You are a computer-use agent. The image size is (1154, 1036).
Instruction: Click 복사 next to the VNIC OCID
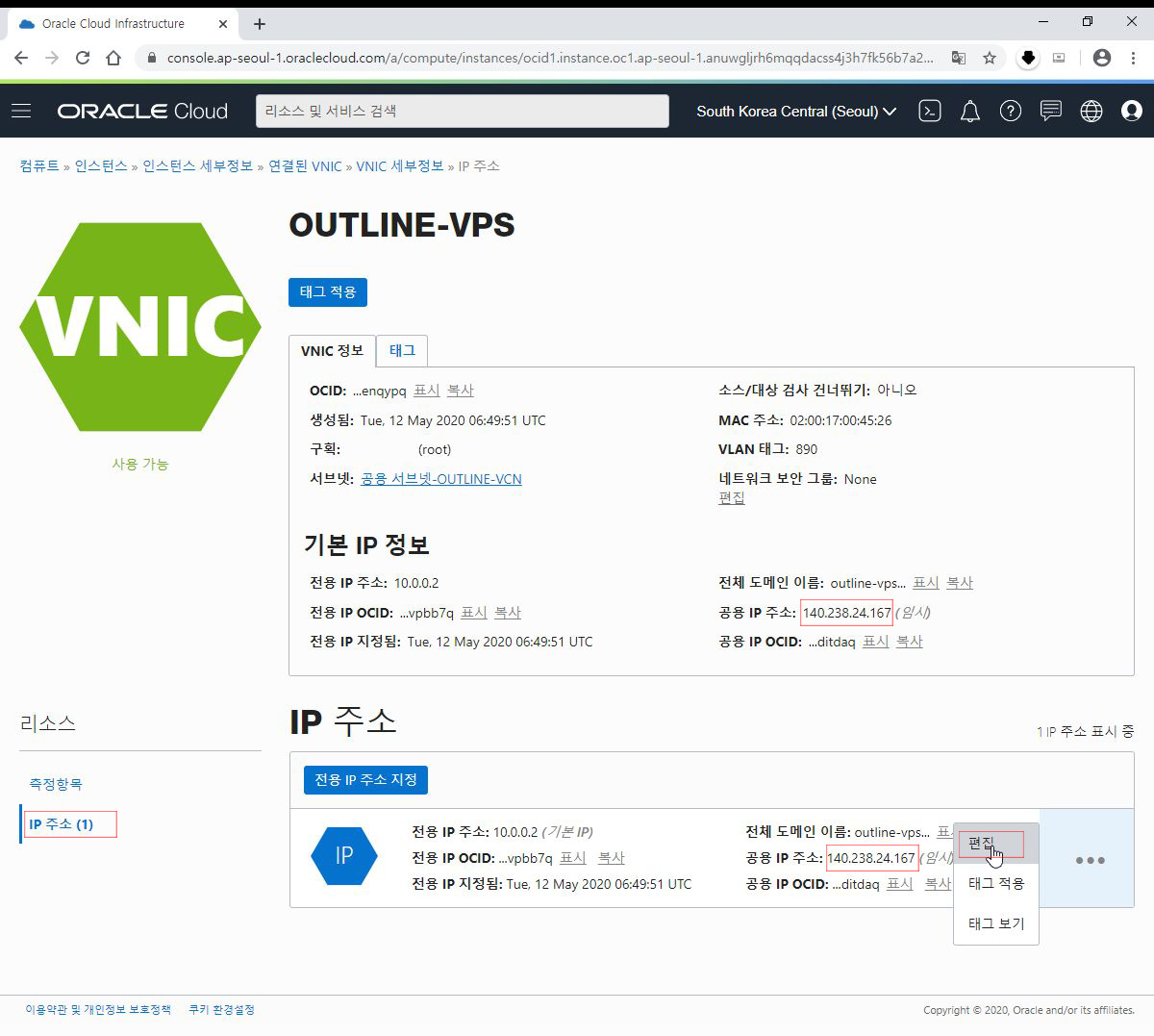tap(461, 391)
